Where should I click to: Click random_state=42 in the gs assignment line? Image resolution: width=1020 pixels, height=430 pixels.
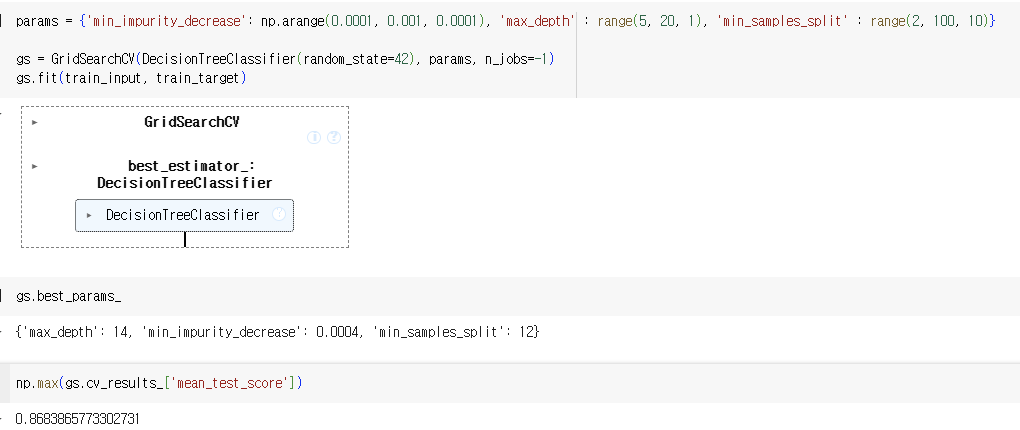[x=356, y=59]
